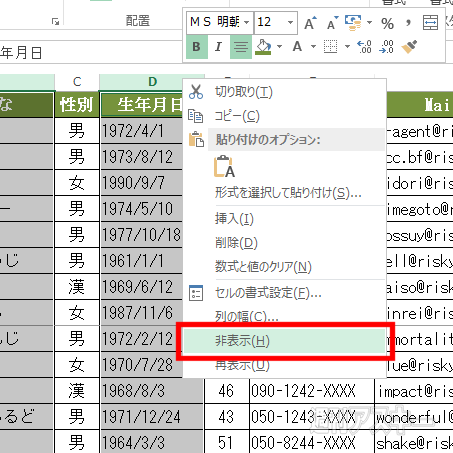Click the borders icon in the mini toolbar

pos(330,47)
